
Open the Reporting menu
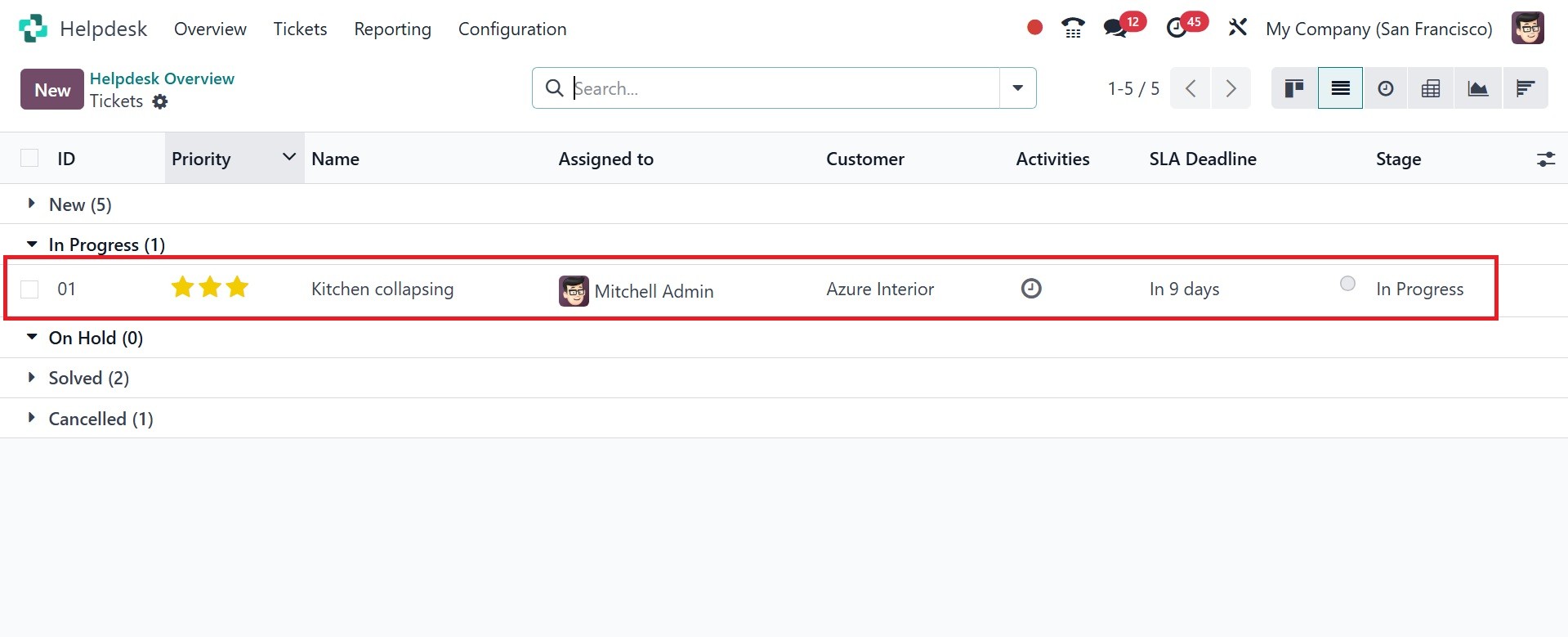(392, 29)
